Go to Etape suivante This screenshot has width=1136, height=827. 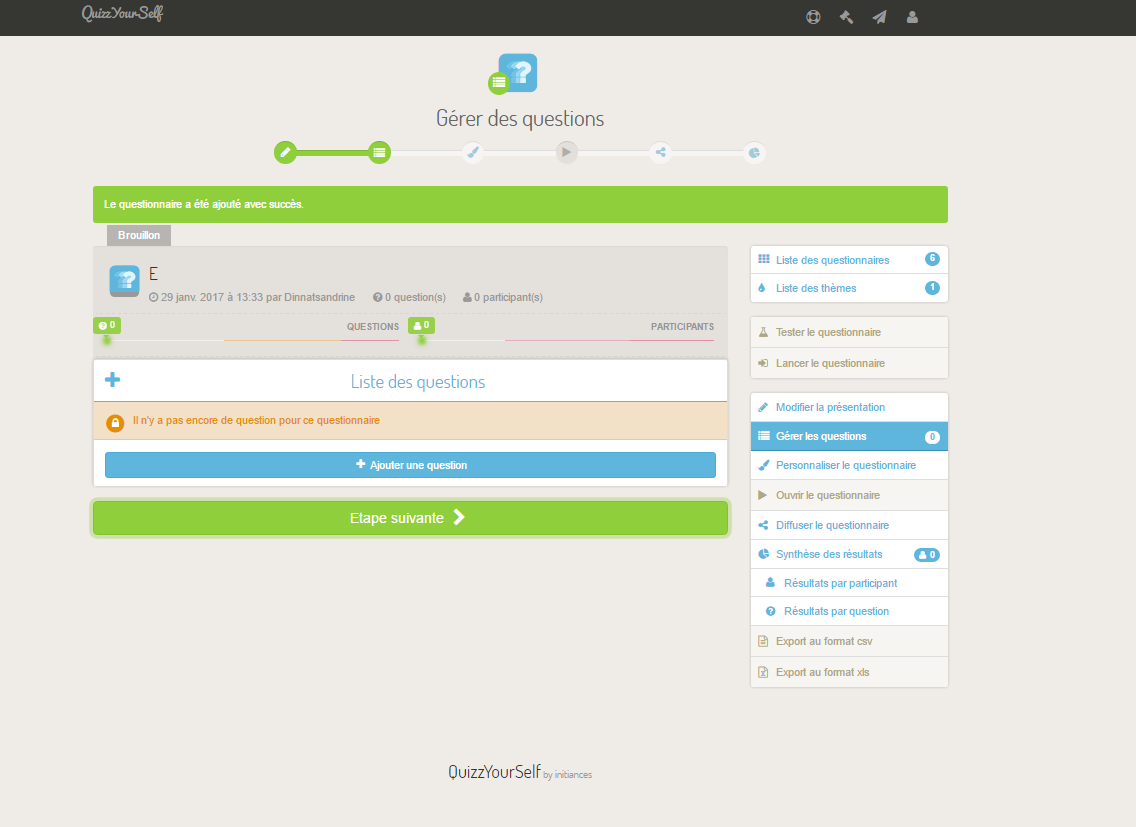point(410,518)
